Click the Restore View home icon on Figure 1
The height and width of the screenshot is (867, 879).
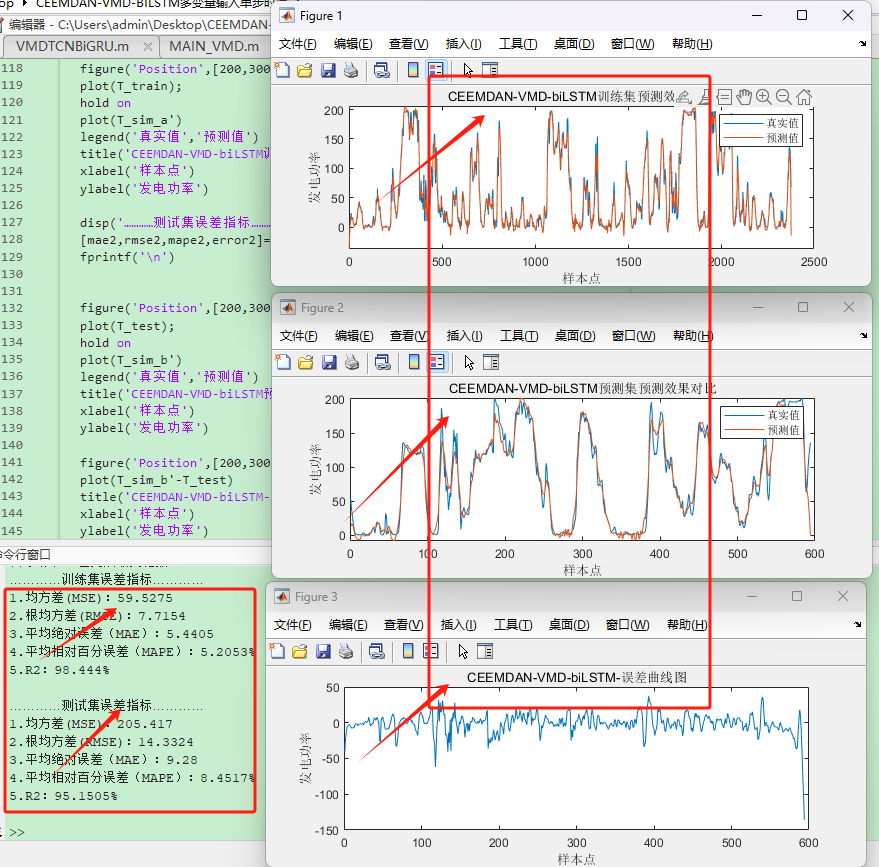point(803,96)
